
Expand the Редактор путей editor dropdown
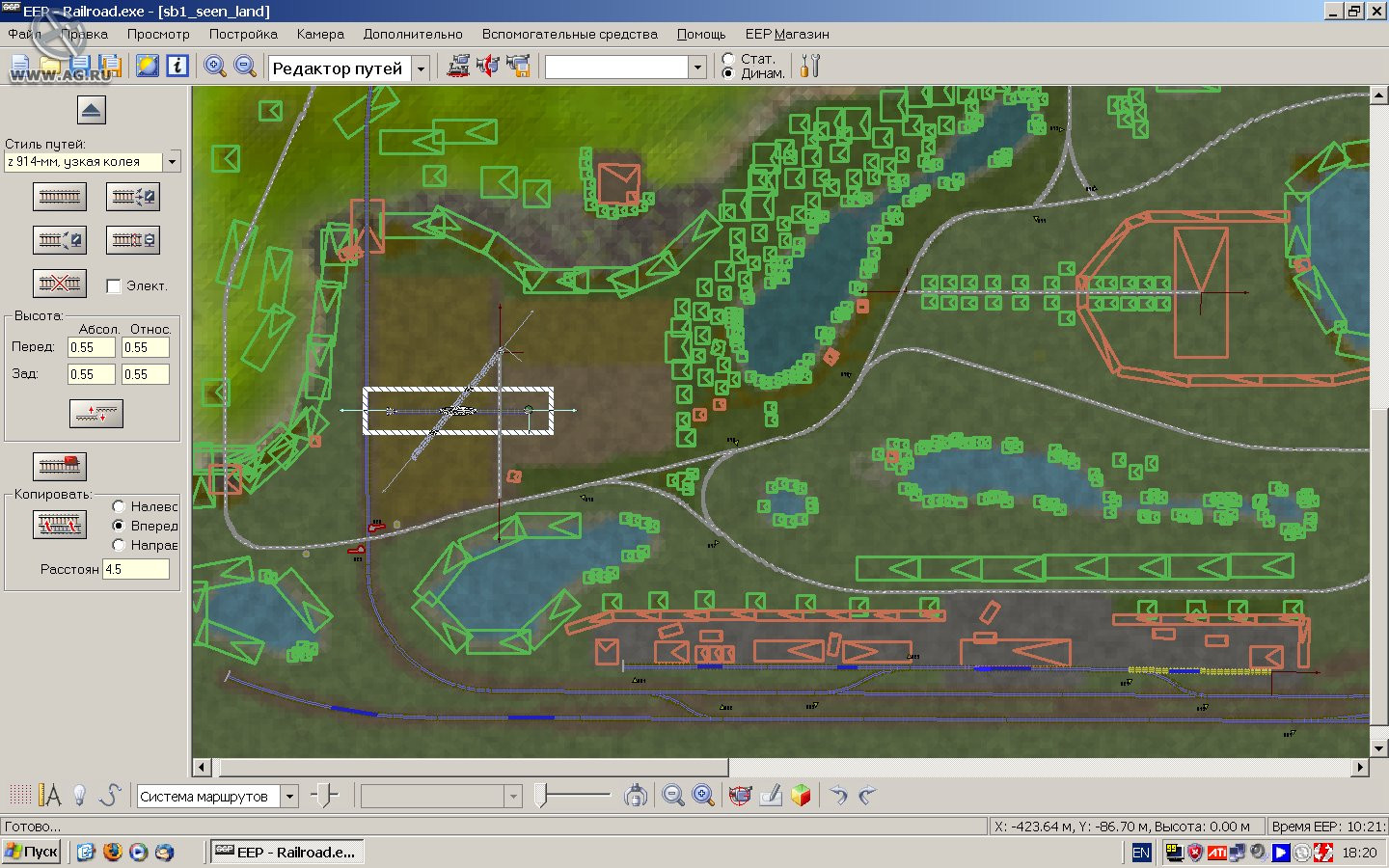(x=421, y=68)
